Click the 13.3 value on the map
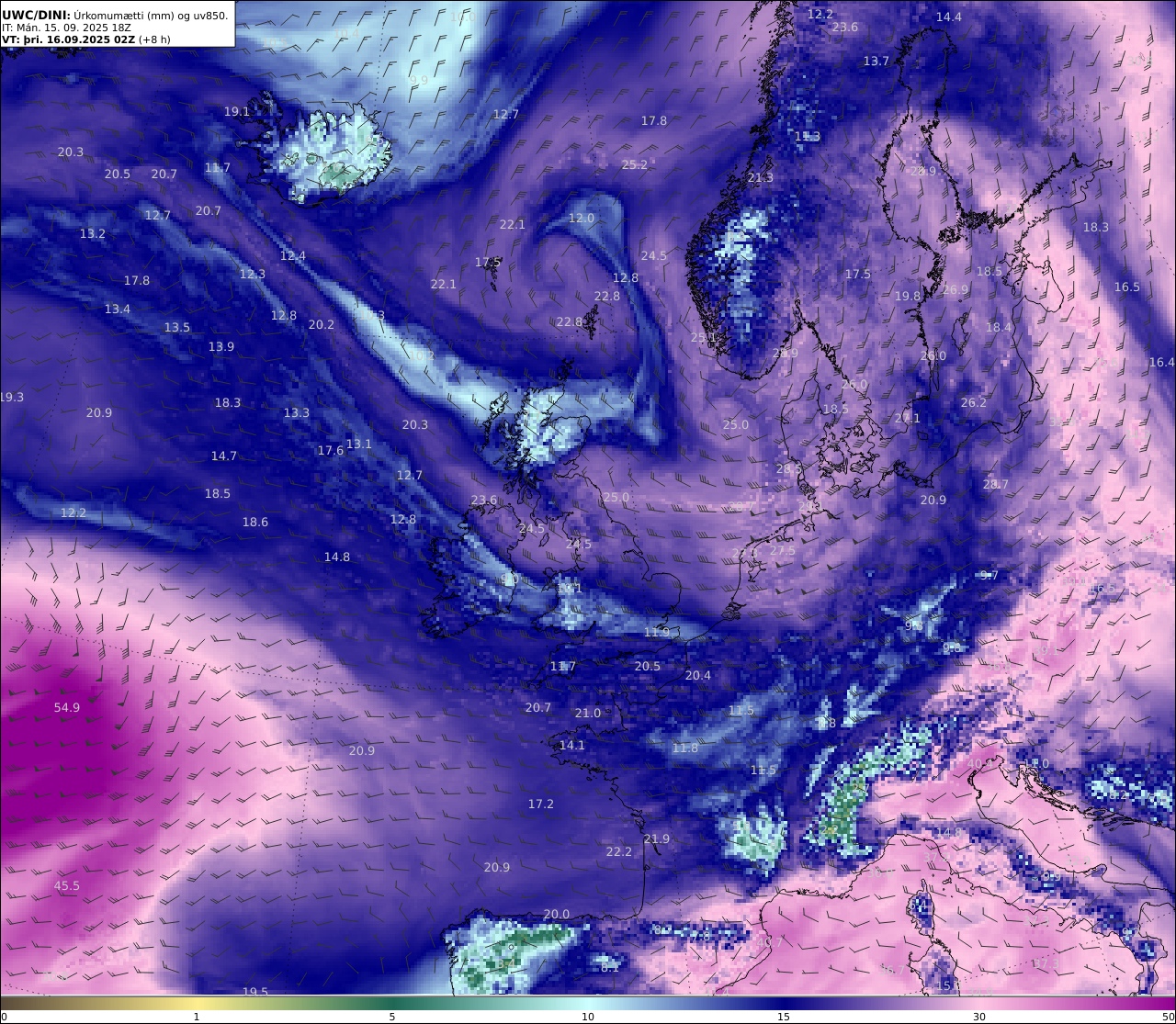This screenshot has height=1024, width=1176. (297, 412)
